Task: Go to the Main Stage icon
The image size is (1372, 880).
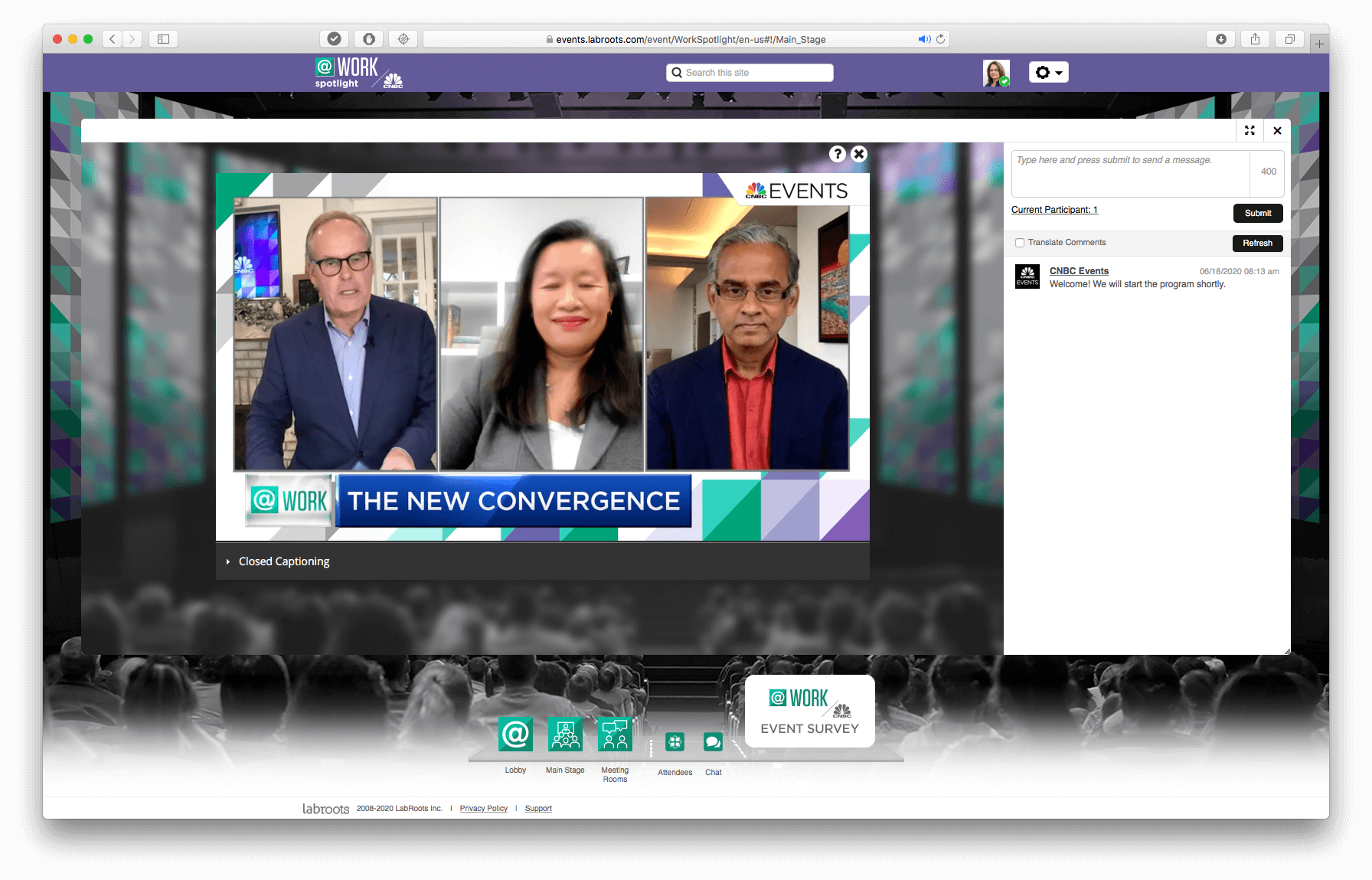Action: tap(565, 734)
